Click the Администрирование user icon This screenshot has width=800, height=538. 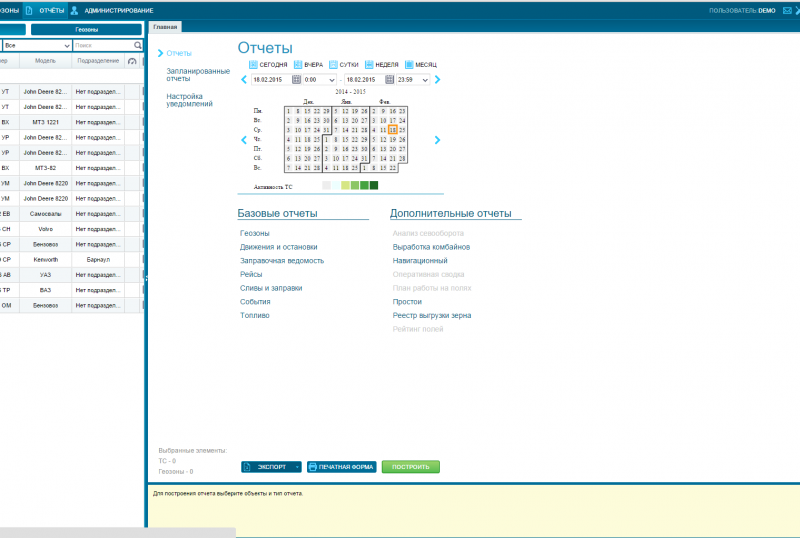point(74,10)
